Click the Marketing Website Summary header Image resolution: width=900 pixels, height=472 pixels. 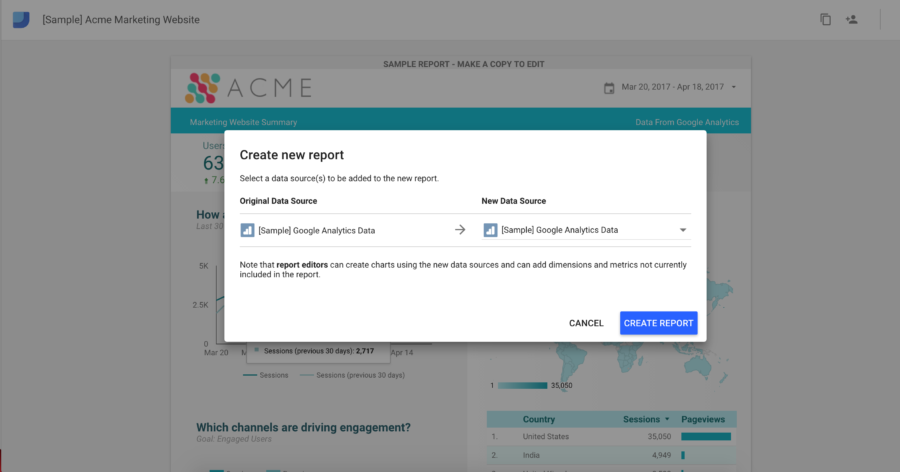click(243, 122)
